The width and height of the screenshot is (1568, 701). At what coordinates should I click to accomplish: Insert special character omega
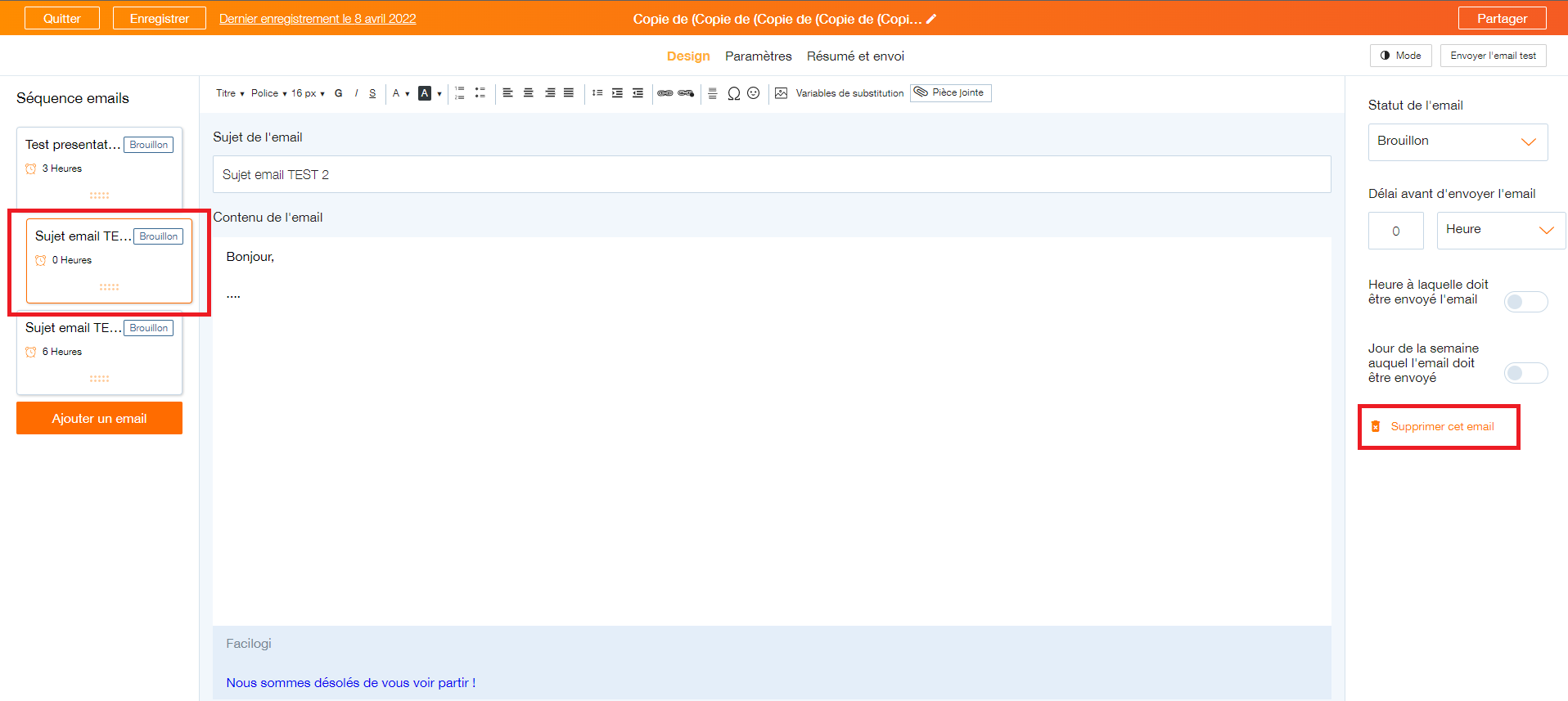click(x=734, y=93)
